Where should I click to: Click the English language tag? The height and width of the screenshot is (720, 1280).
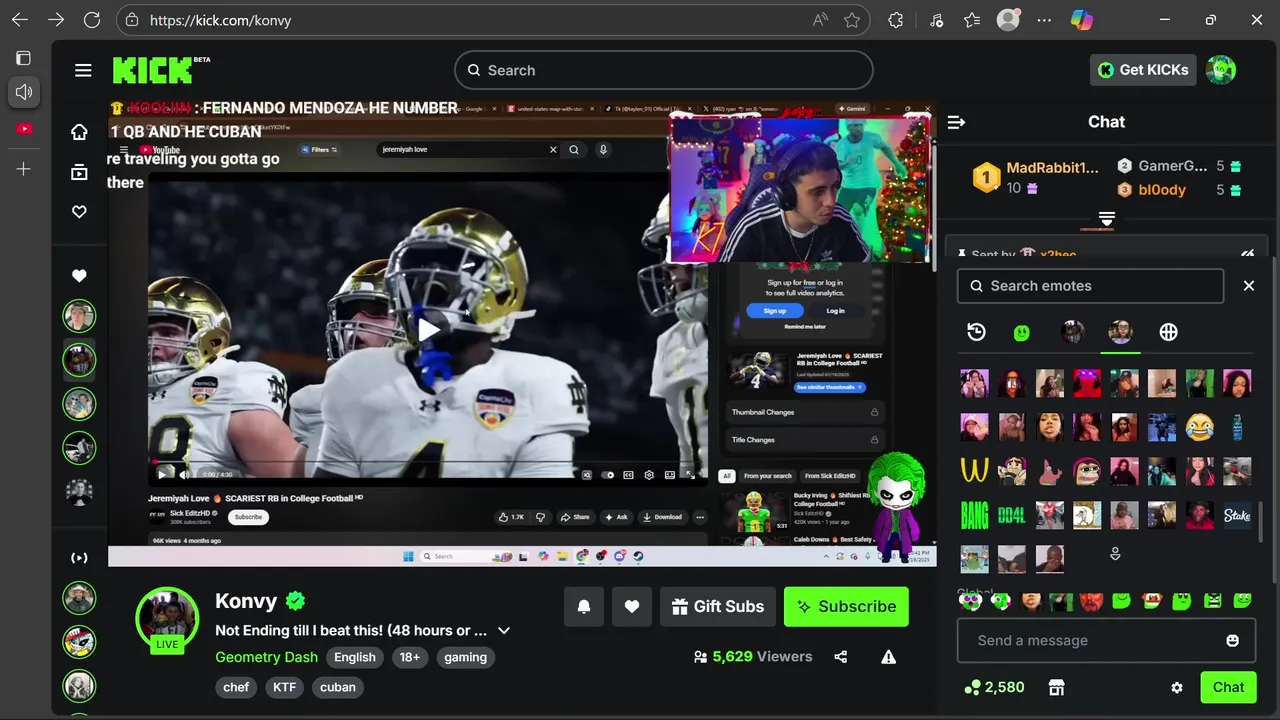[355, 657]
